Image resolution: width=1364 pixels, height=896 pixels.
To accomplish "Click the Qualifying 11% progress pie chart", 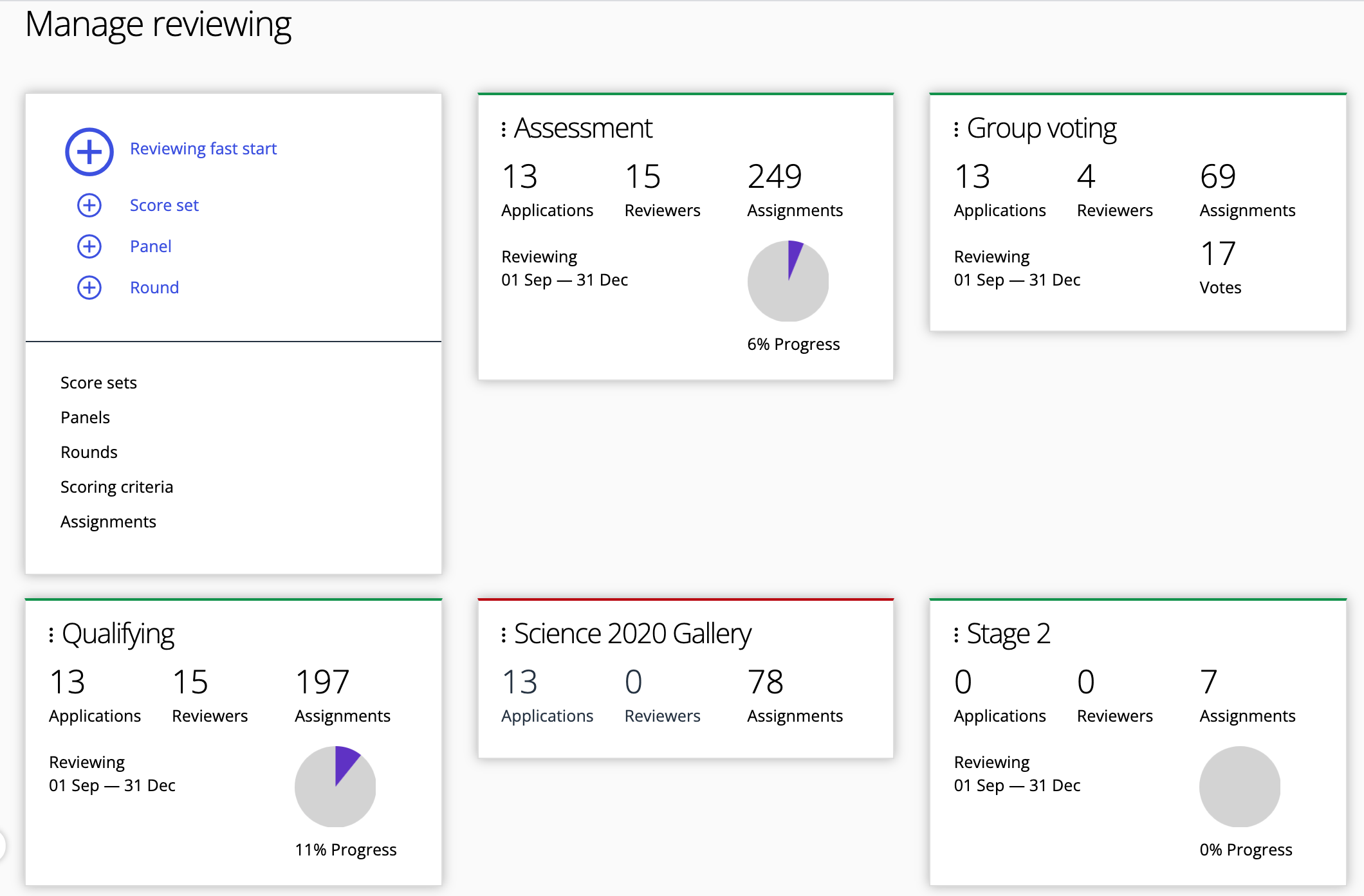I will [x=335, y=786].
